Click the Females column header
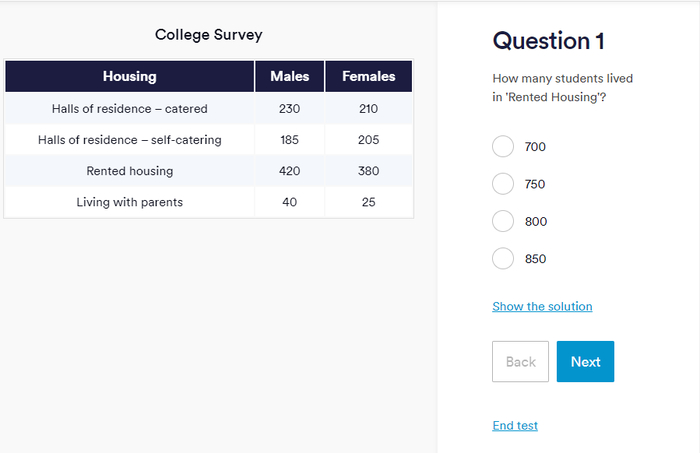The height and width of the screenshot is (453, 700). tap(368, 76)
